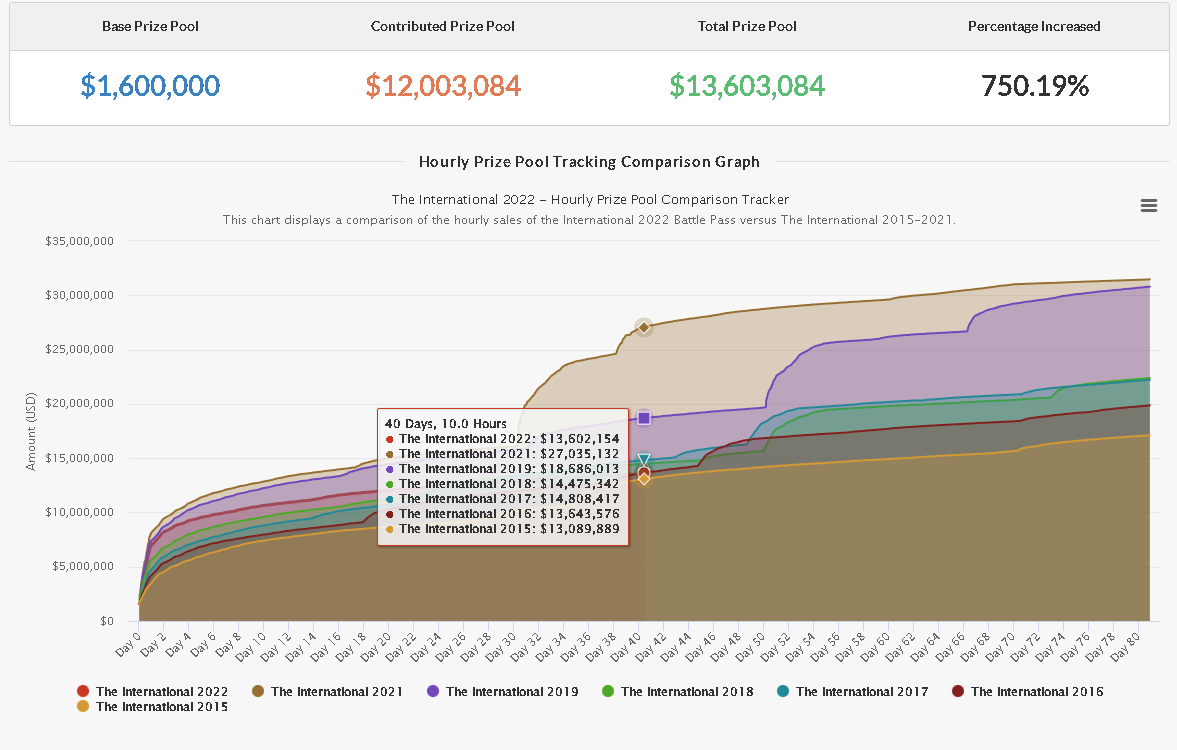Click the $5,000,000 y-axis label
This screenshot has height=750, width=1177.
pyautogui.click(x=83, y=566)
